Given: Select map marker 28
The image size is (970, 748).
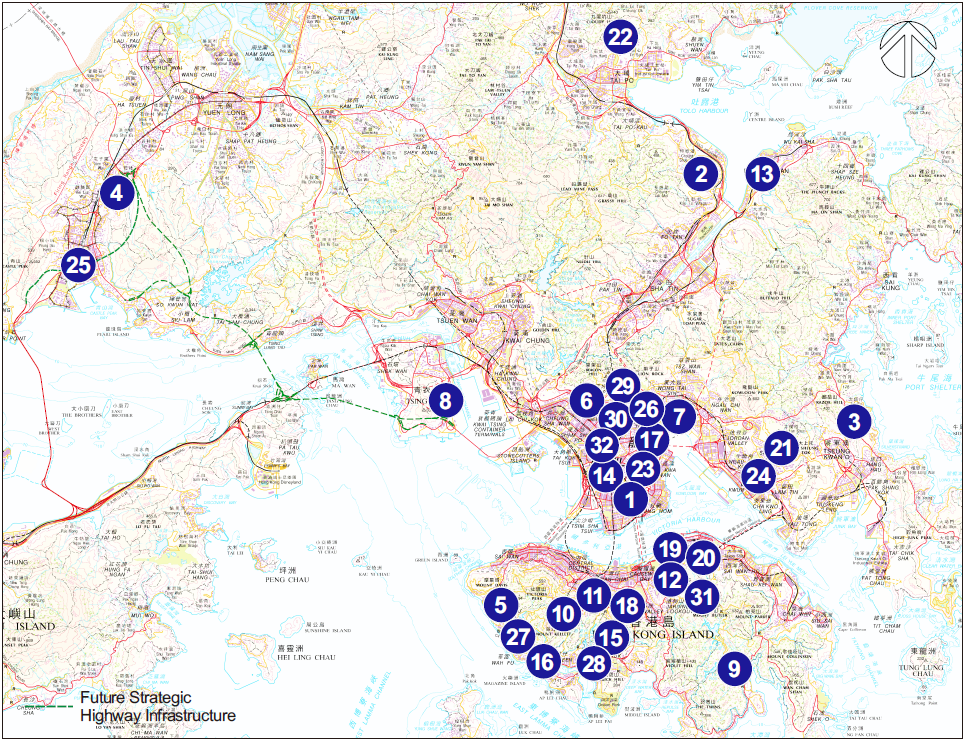Looking at the screenshot, I should click(594, 663).
